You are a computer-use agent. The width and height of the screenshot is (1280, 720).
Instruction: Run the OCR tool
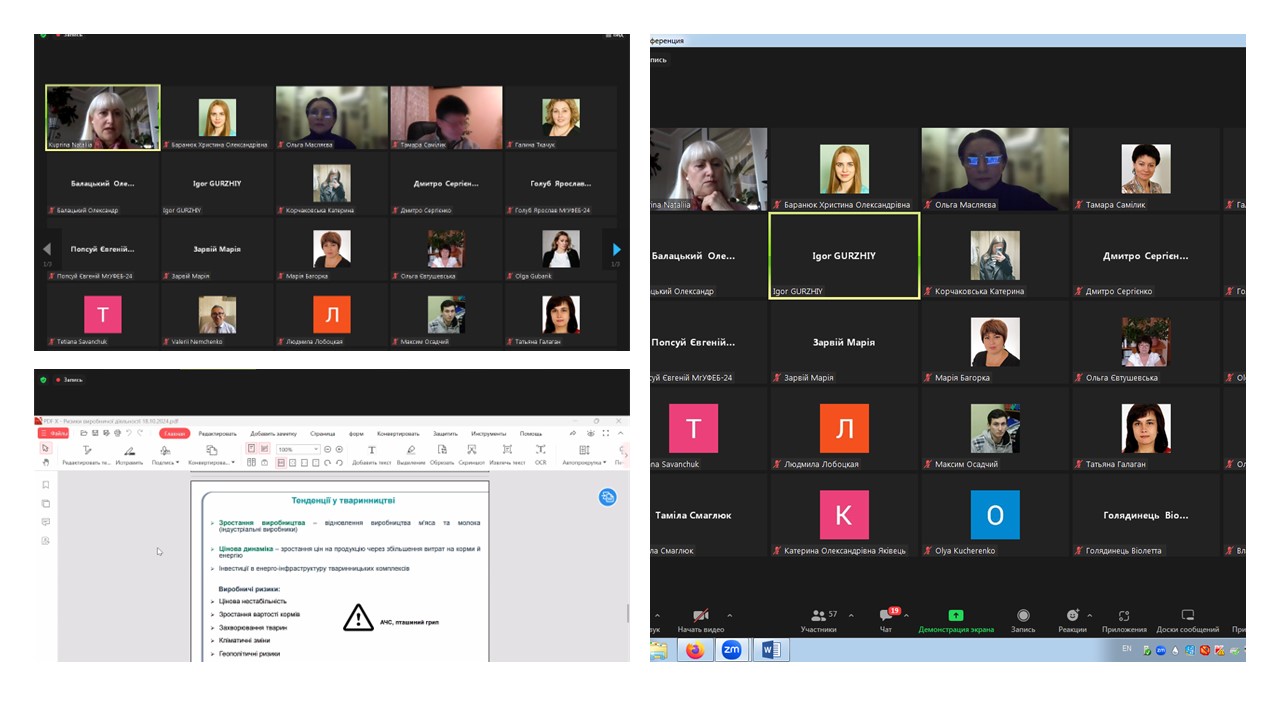tap(541, 455)
